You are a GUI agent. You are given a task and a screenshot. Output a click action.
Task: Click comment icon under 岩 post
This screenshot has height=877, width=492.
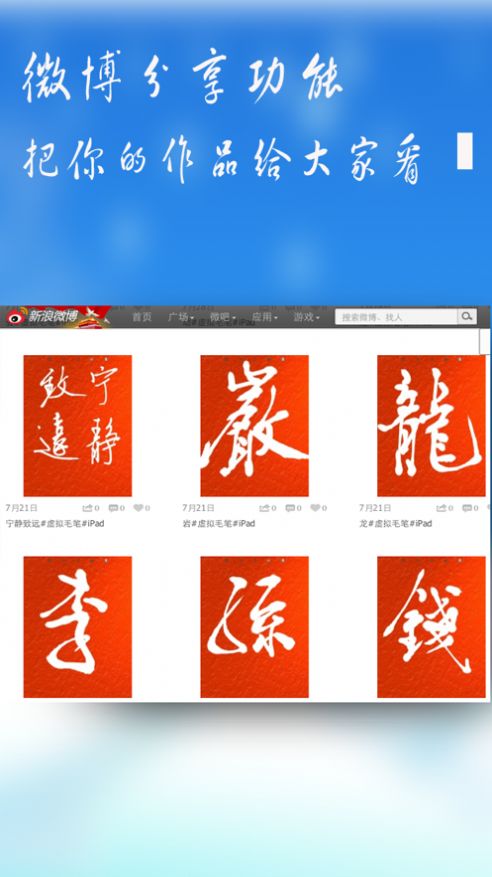pos(290,508)
